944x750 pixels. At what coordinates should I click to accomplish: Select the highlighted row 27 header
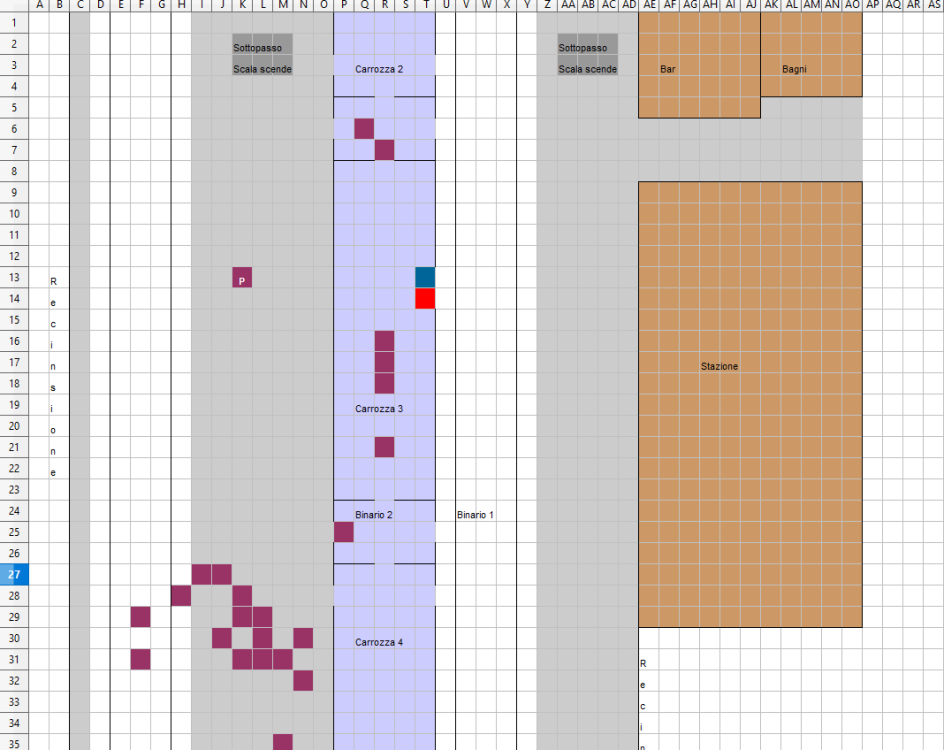(15, 575)
